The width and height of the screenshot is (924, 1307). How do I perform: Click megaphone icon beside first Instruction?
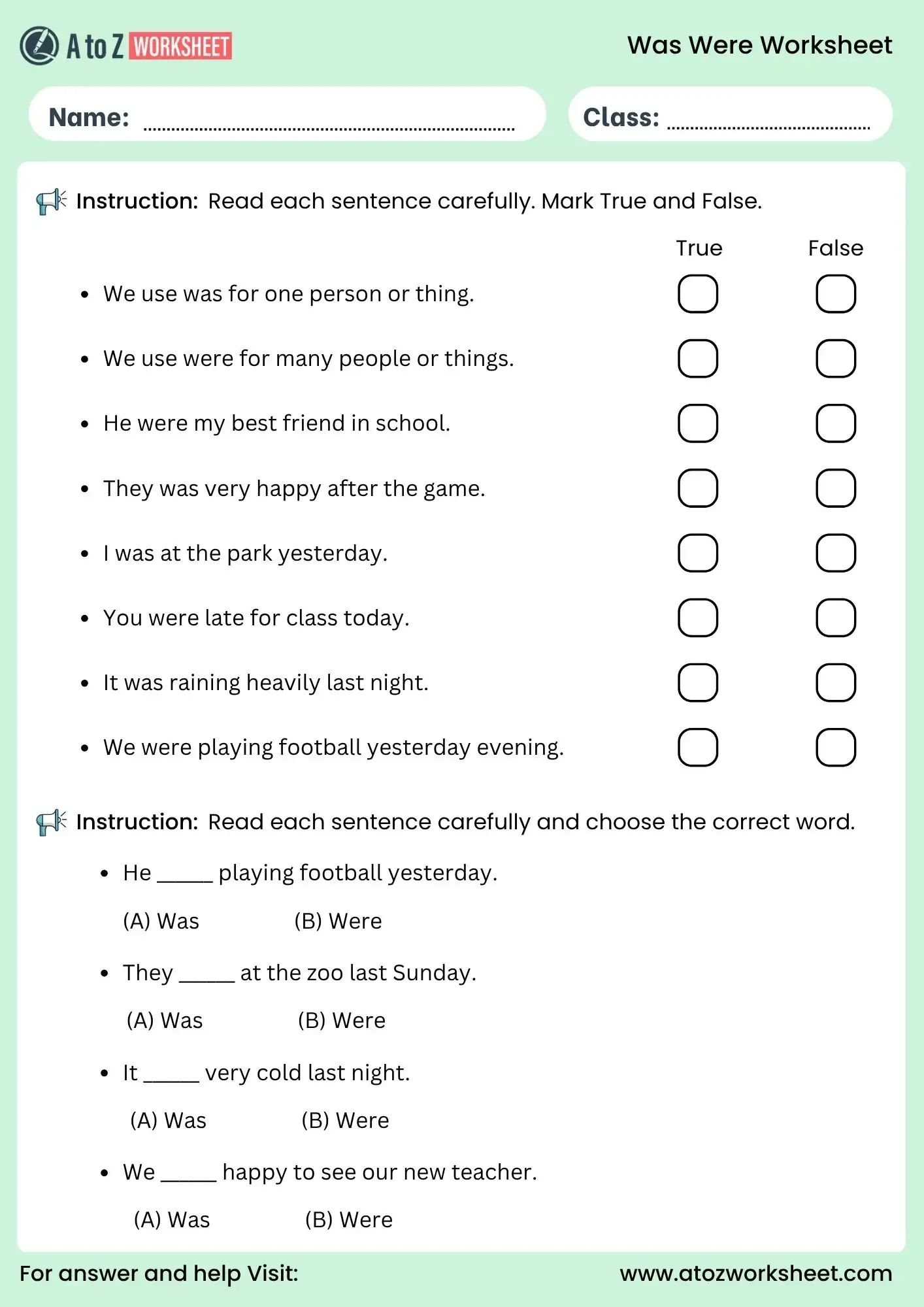pos(51,201)
